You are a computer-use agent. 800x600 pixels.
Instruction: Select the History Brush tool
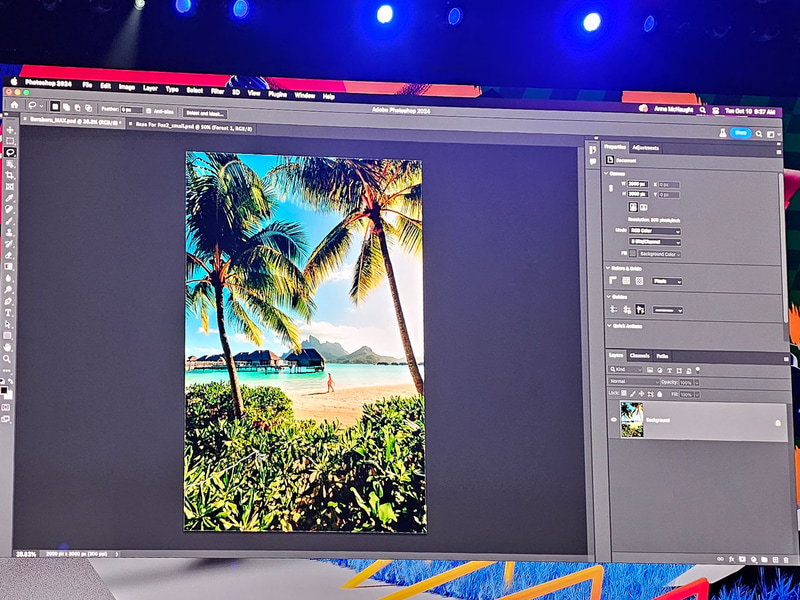pos(9,244)
